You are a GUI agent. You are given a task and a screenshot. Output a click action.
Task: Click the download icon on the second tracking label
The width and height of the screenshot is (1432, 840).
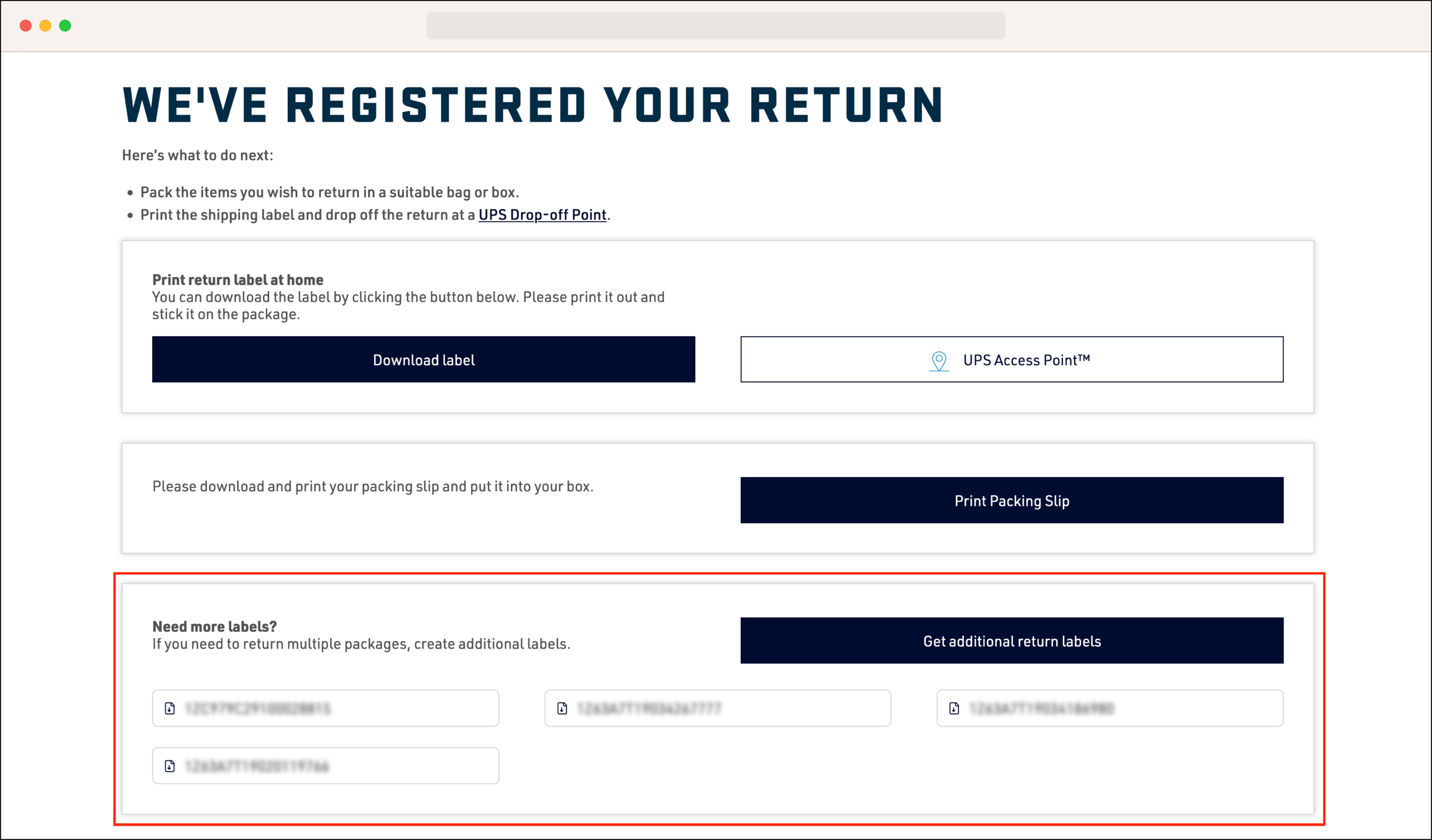[562, 708]
